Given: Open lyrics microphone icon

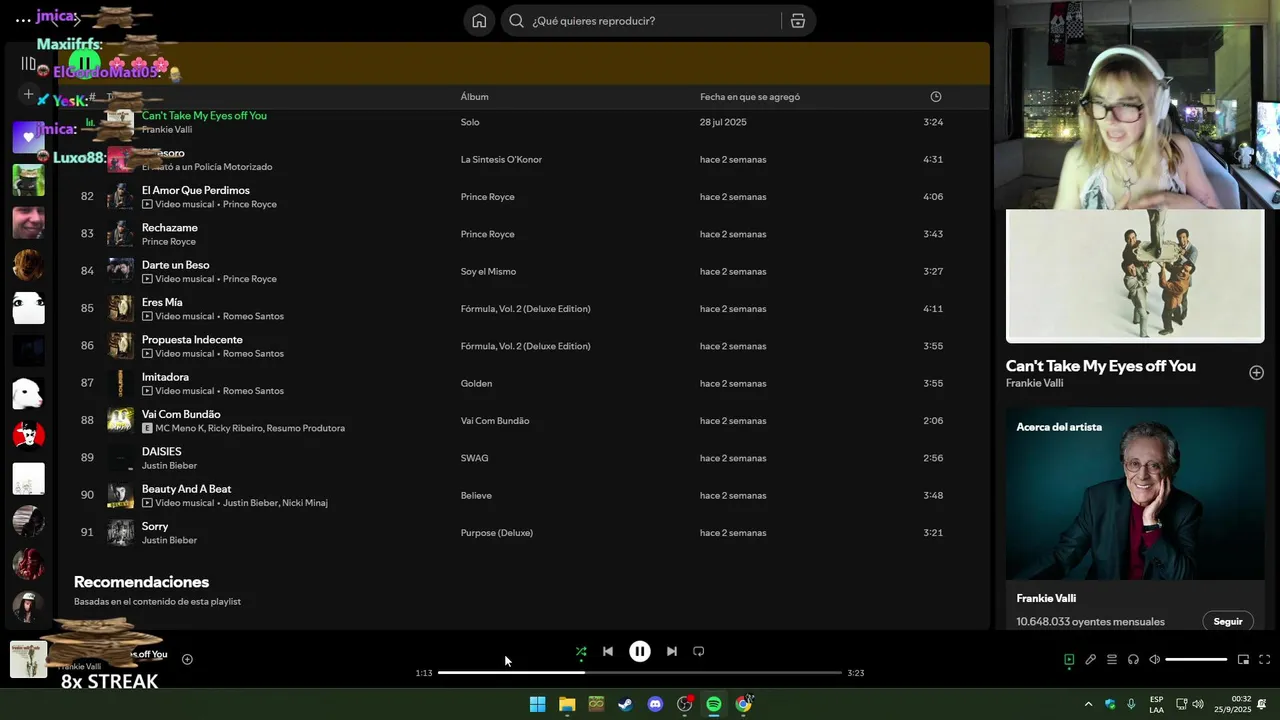Looking at the screenshot, I should (1090, 659).
